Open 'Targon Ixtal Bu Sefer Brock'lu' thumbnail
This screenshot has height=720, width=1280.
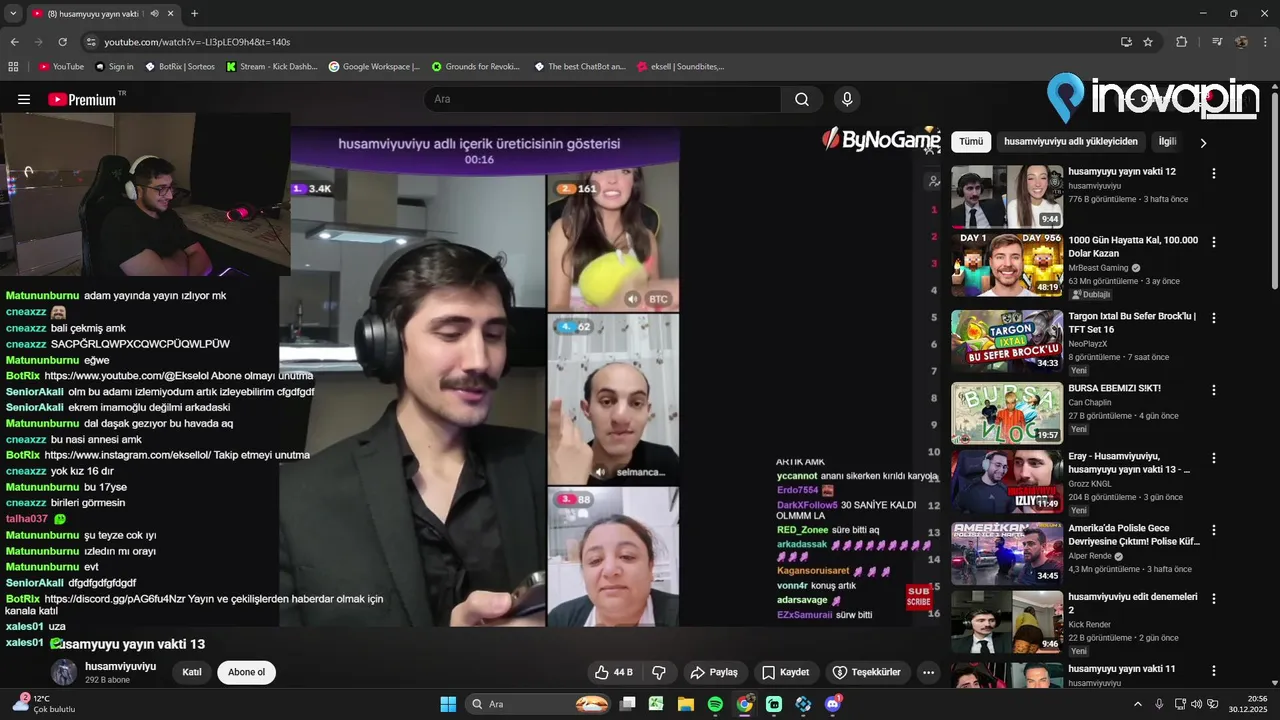(x=1007, y=341)
